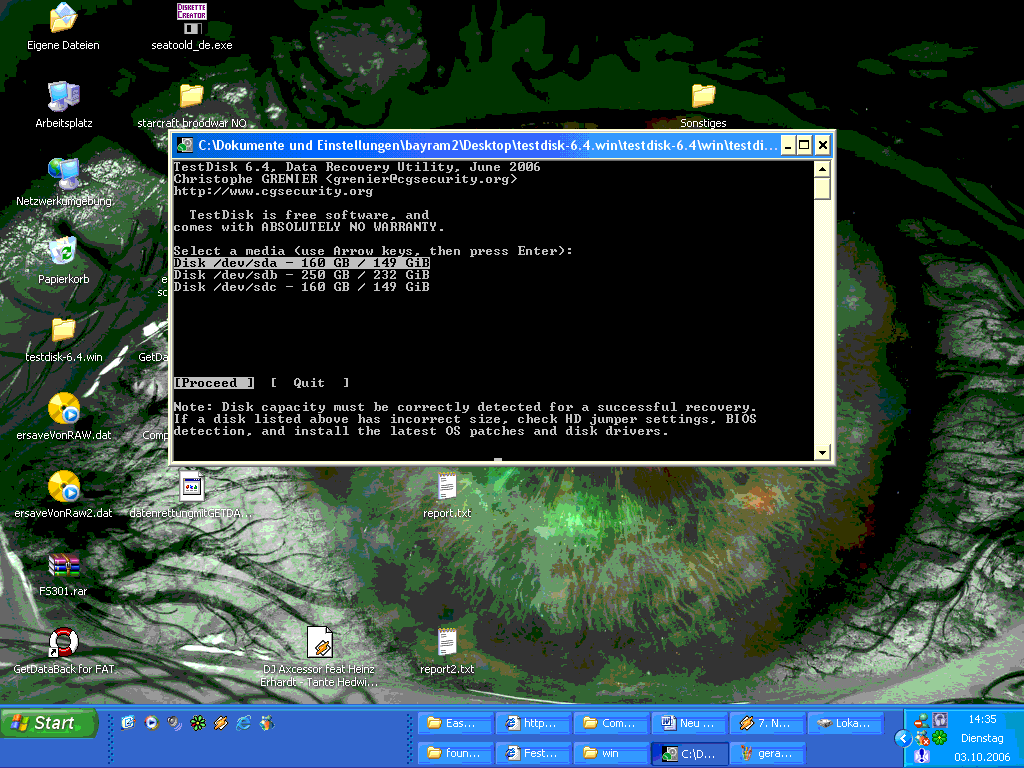
Task: Switch to the gera... taskbar button
Action: [x=767, y=753]
